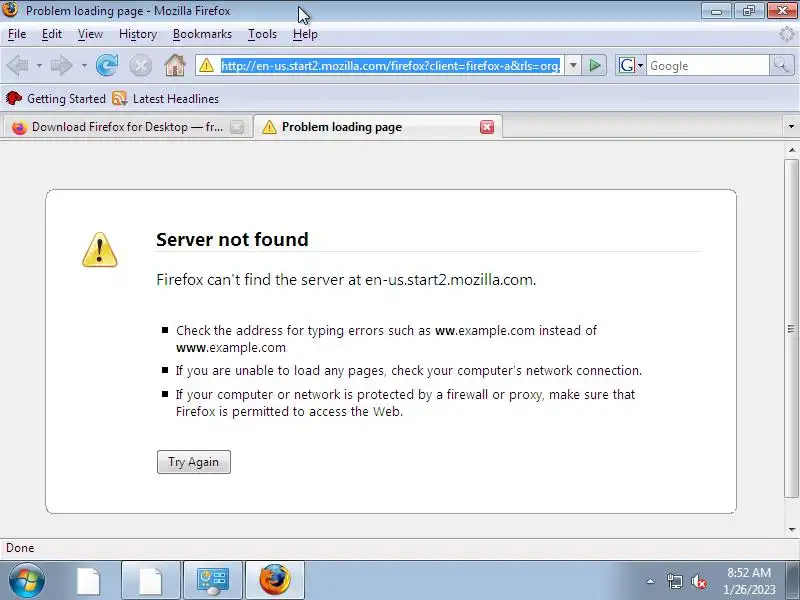
Task: Click the Firefox taskbar button
Action: 274,581
